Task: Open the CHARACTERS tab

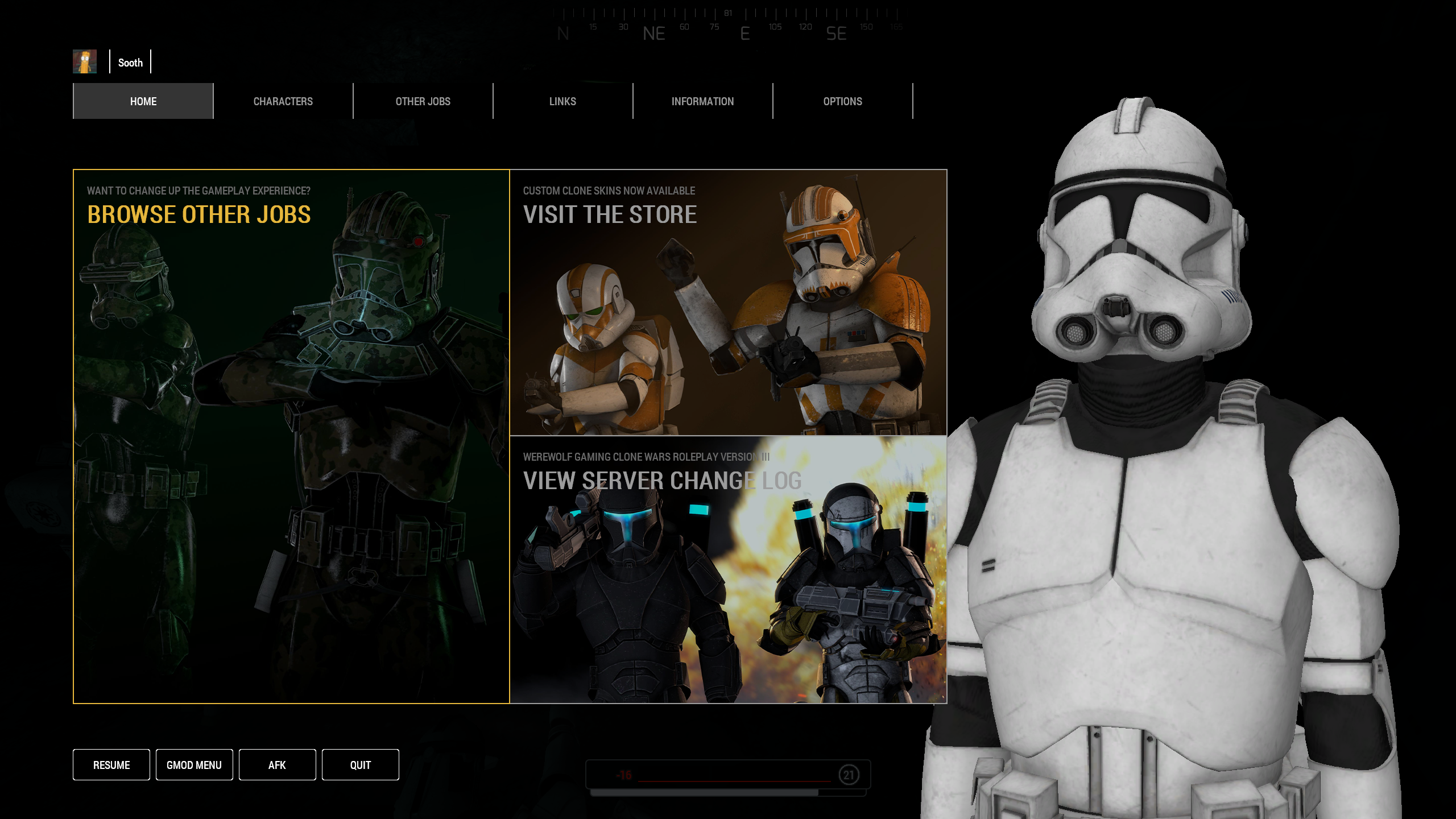Action: [283, 101]
